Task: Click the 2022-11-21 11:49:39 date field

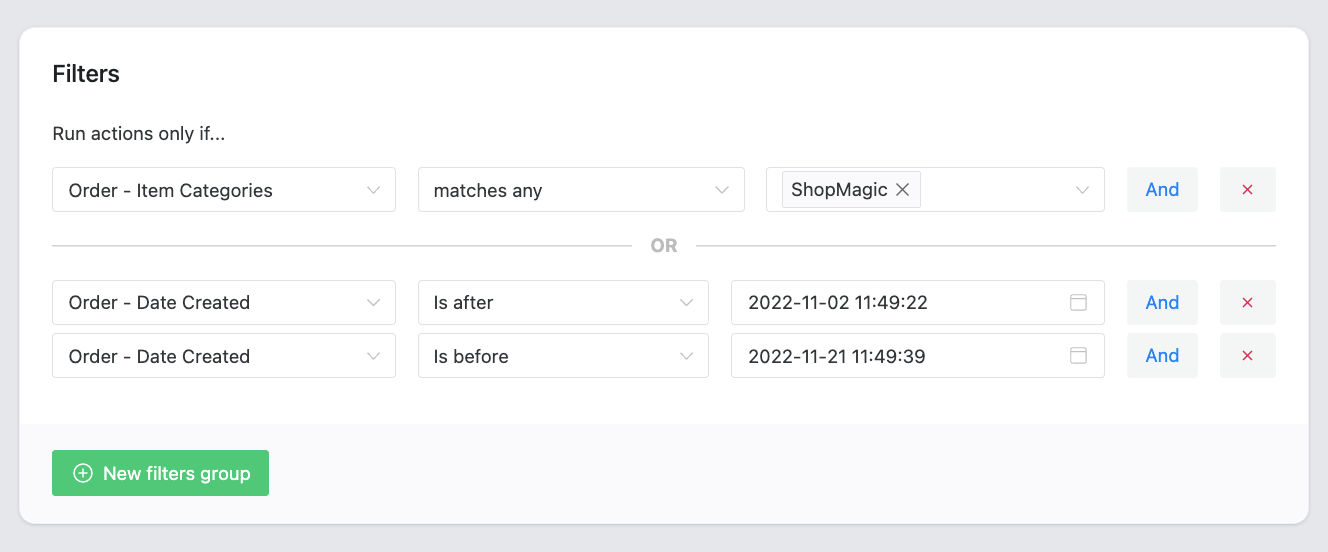Action: point(918,355)
